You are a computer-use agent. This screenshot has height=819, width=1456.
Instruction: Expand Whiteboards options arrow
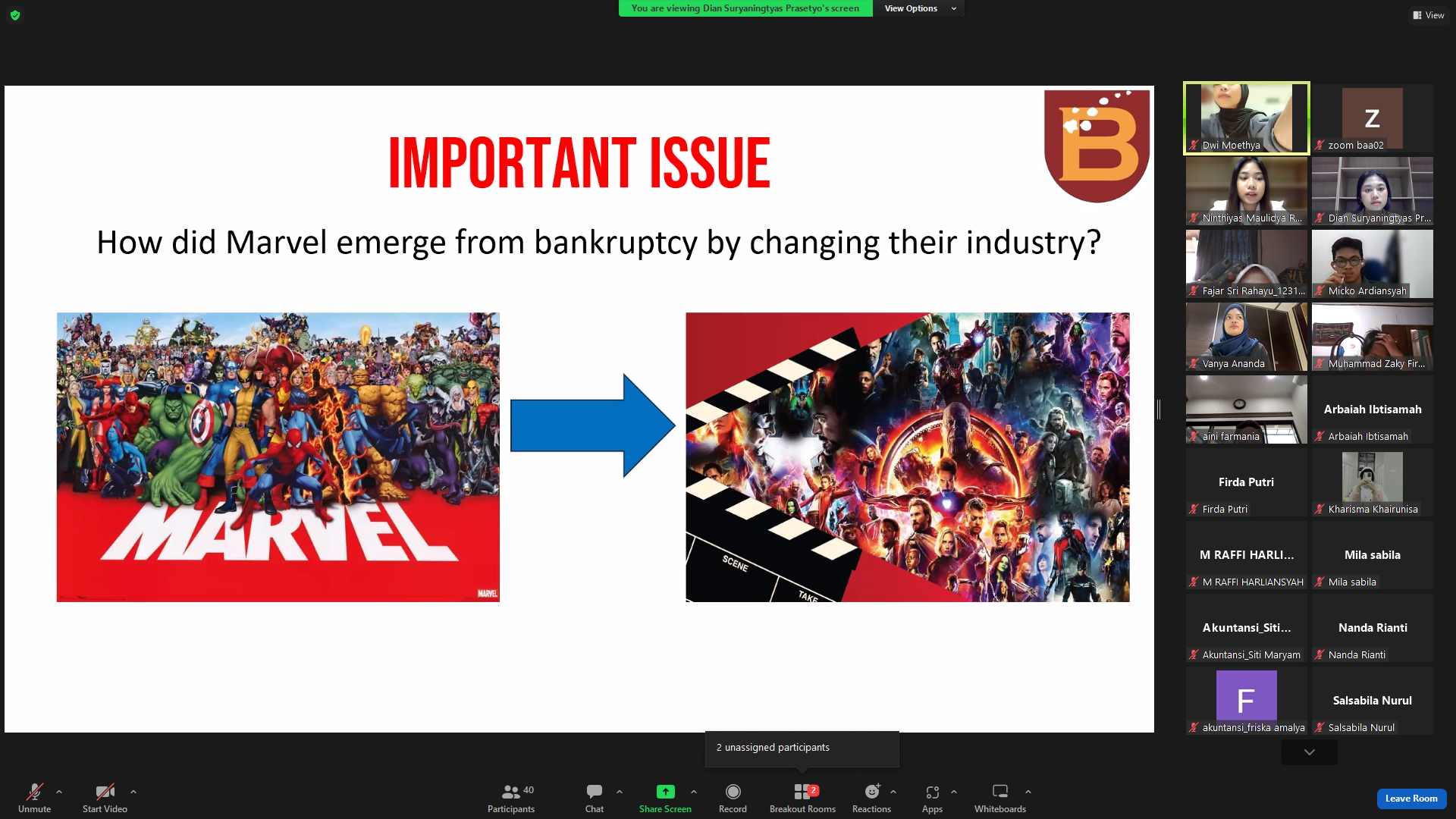[x=1028, y=792]
